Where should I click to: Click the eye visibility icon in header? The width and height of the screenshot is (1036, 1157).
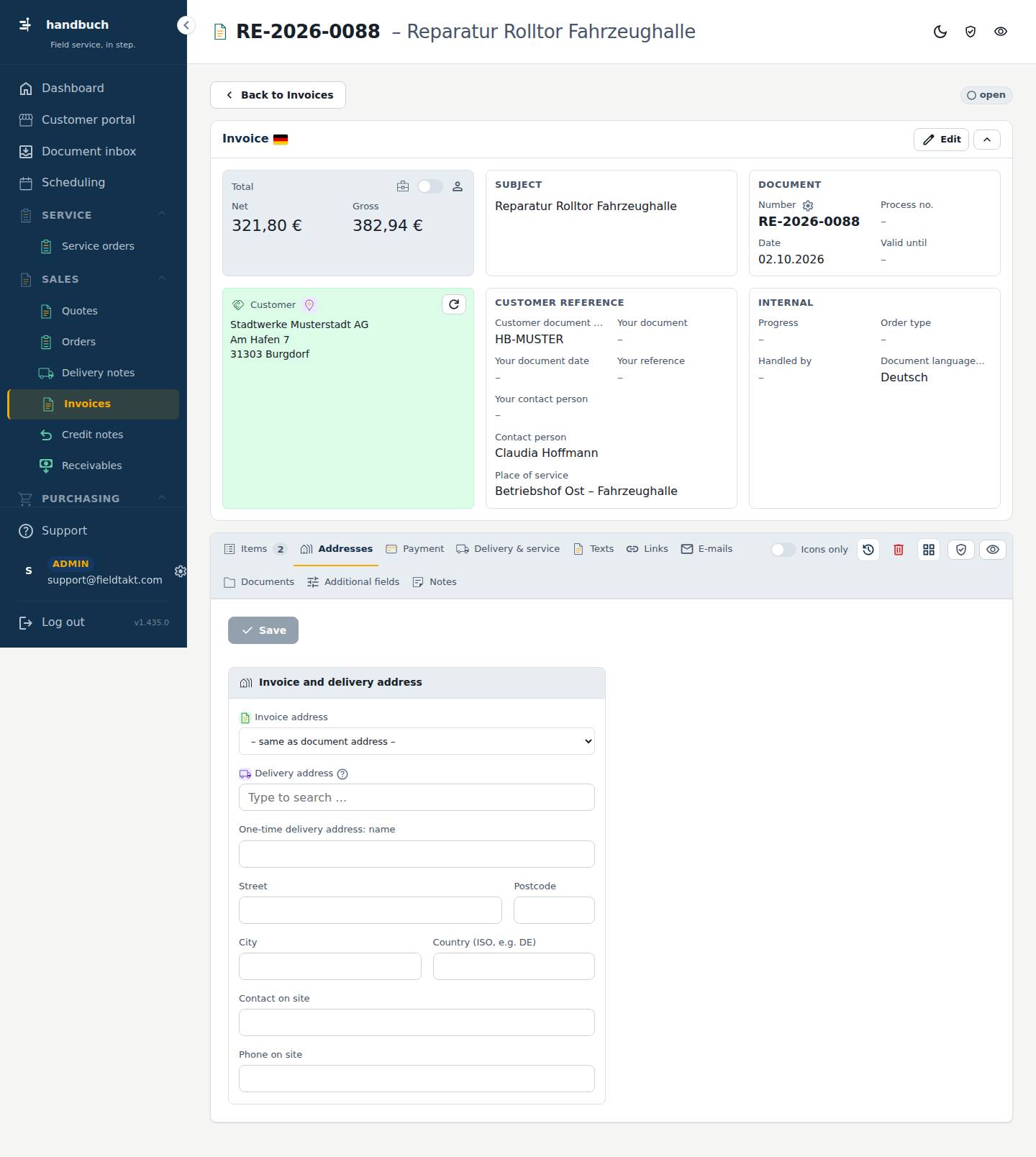point(1001,32)
